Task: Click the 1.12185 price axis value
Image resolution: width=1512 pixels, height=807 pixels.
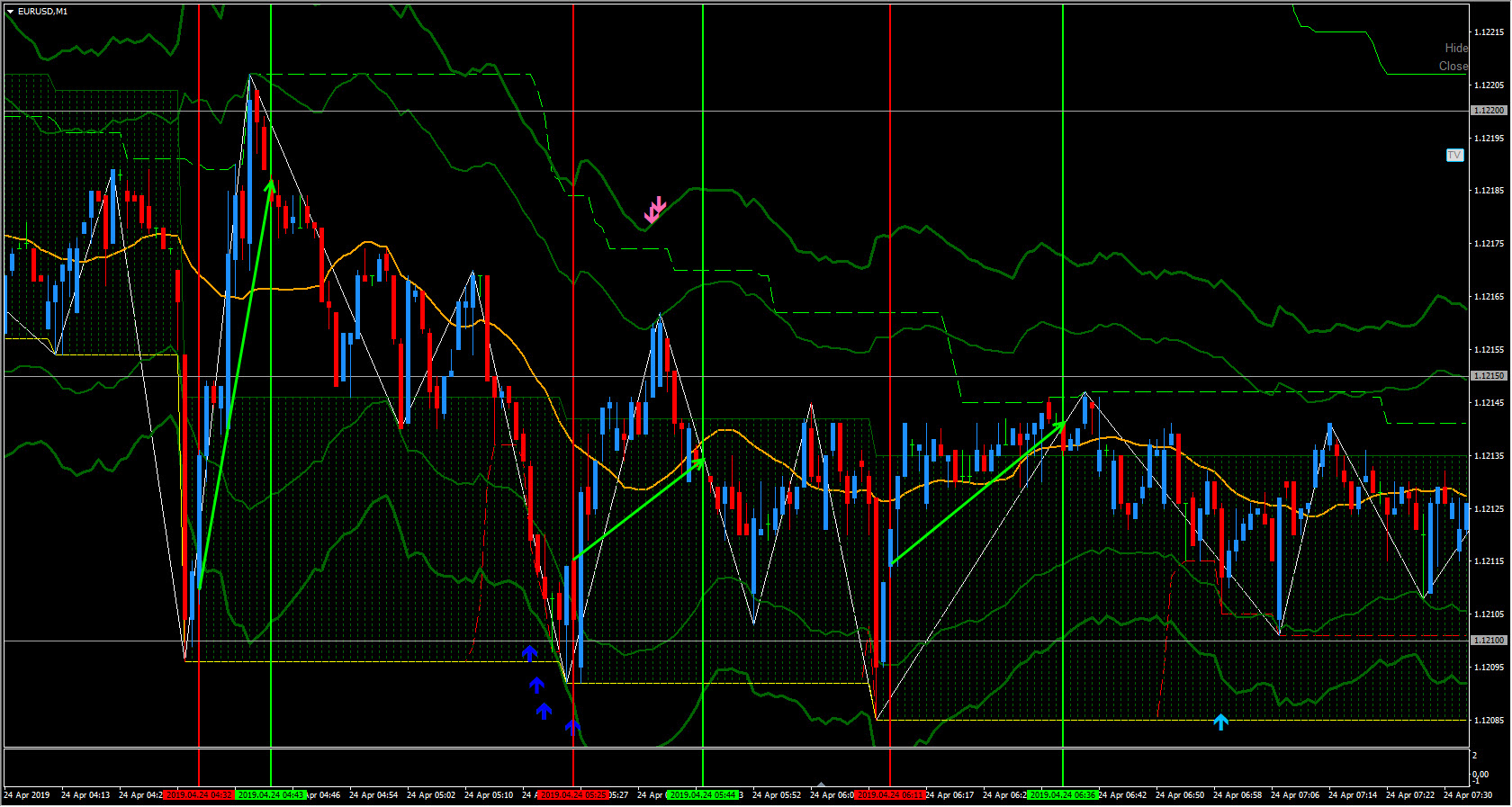Action: tap(1489, 191)
